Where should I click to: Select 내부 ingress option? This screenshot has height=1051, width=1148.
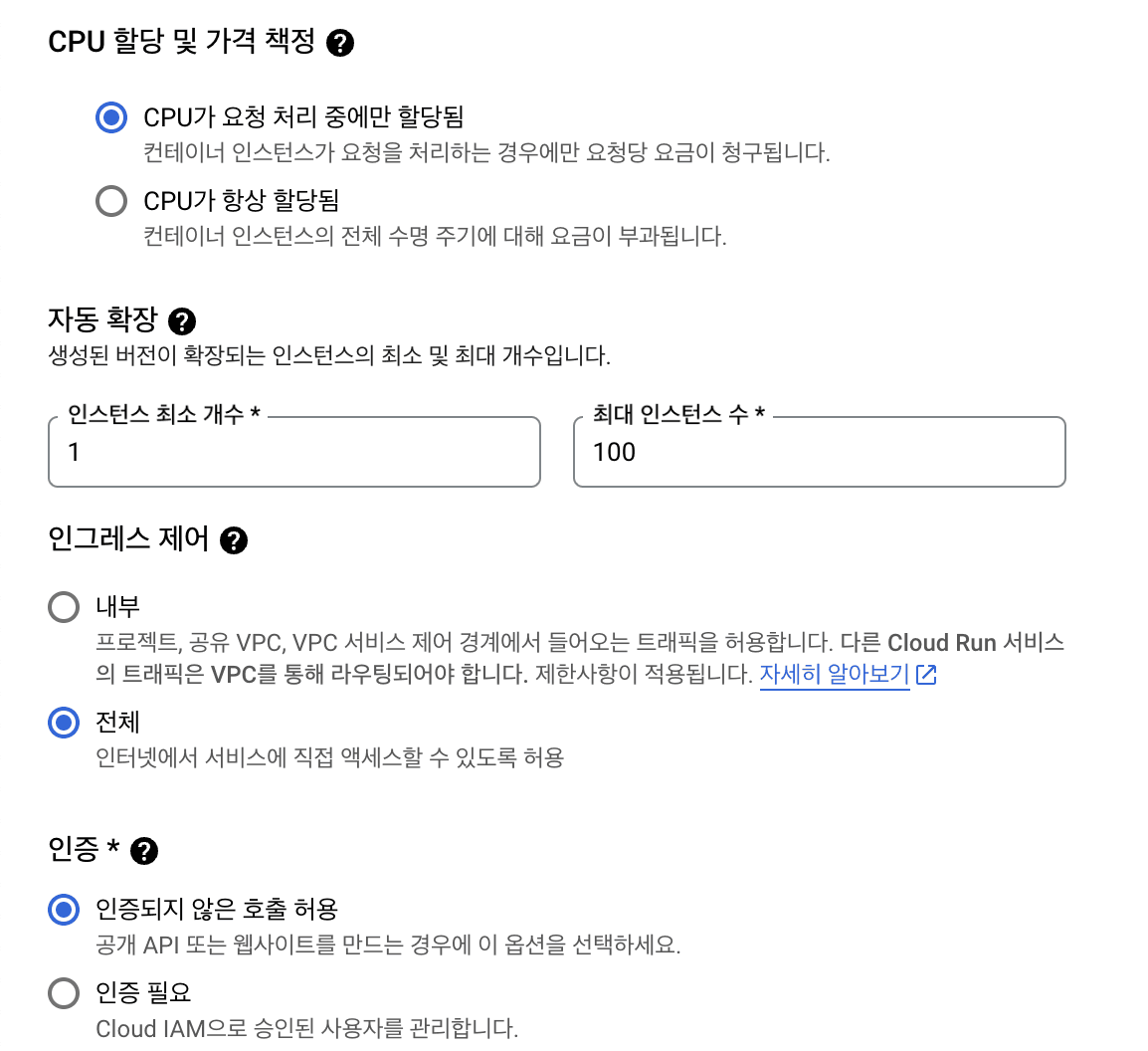pyautogui.click(x=64, y=607)
